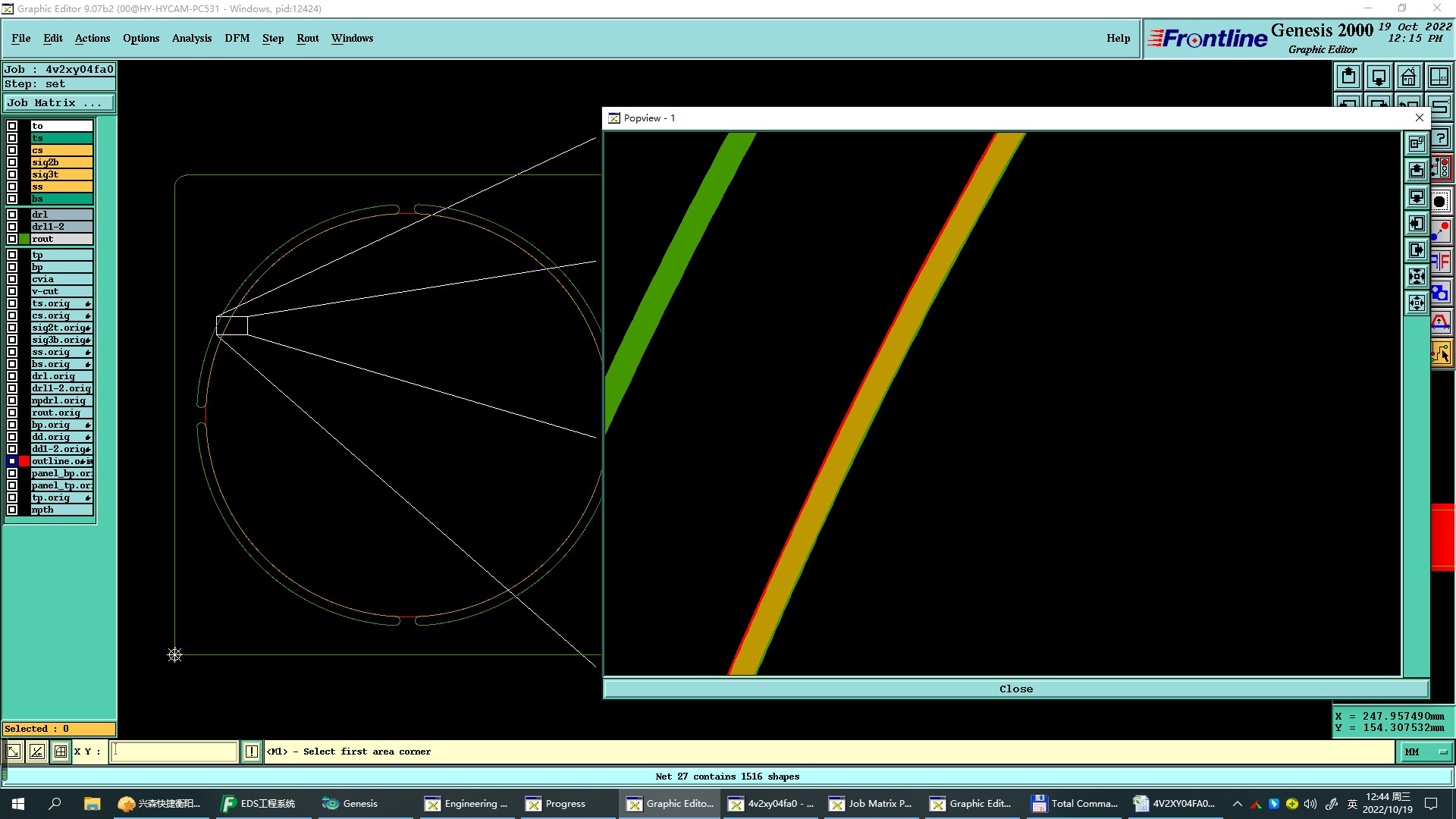This screenshot has width=1456, height=819.
Task: Click the grid snap icon beside X Y
Action: [61, 752]
